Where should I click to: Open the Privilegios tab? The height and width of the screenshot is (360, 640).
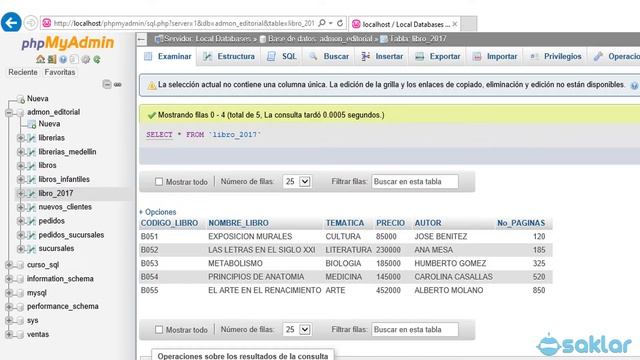click(556, 56)
